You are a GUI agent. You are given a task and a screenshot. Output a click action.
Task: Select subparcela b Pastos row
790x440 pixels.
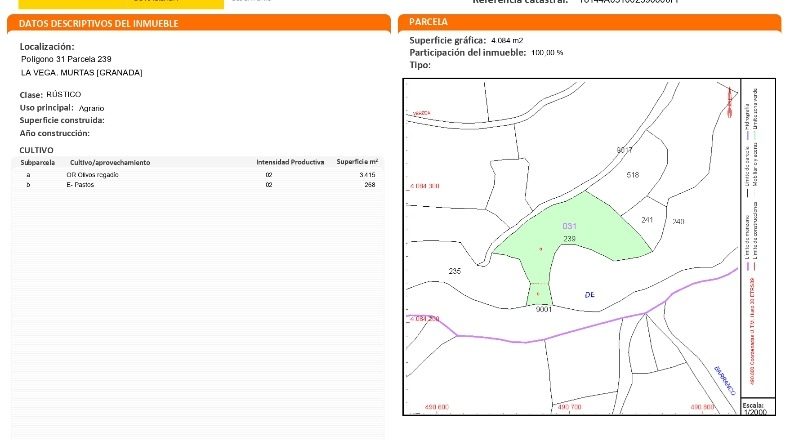(198, 185)
